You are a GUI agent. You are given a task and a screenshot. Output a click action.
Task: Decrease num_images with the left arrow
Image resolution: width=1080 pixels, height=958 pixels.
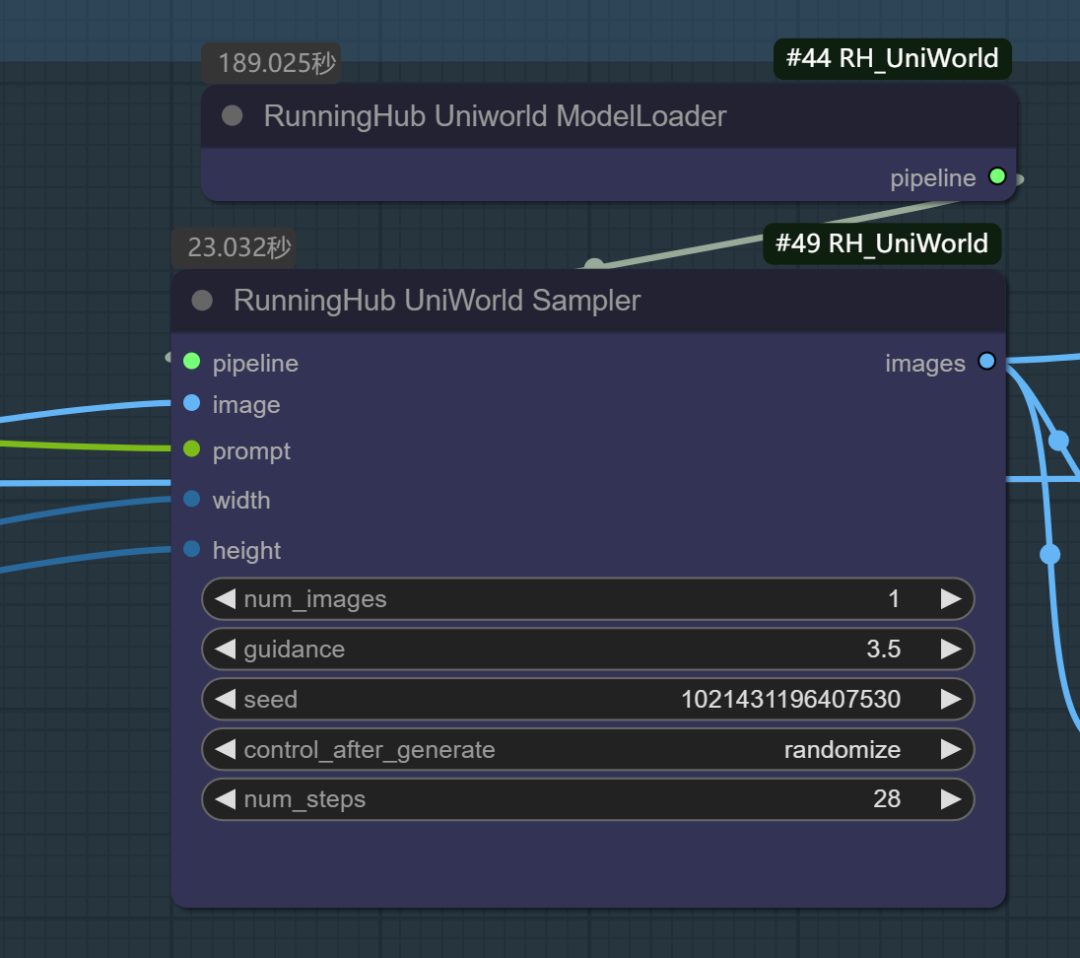pyautogui.click(x=225, y=598)
